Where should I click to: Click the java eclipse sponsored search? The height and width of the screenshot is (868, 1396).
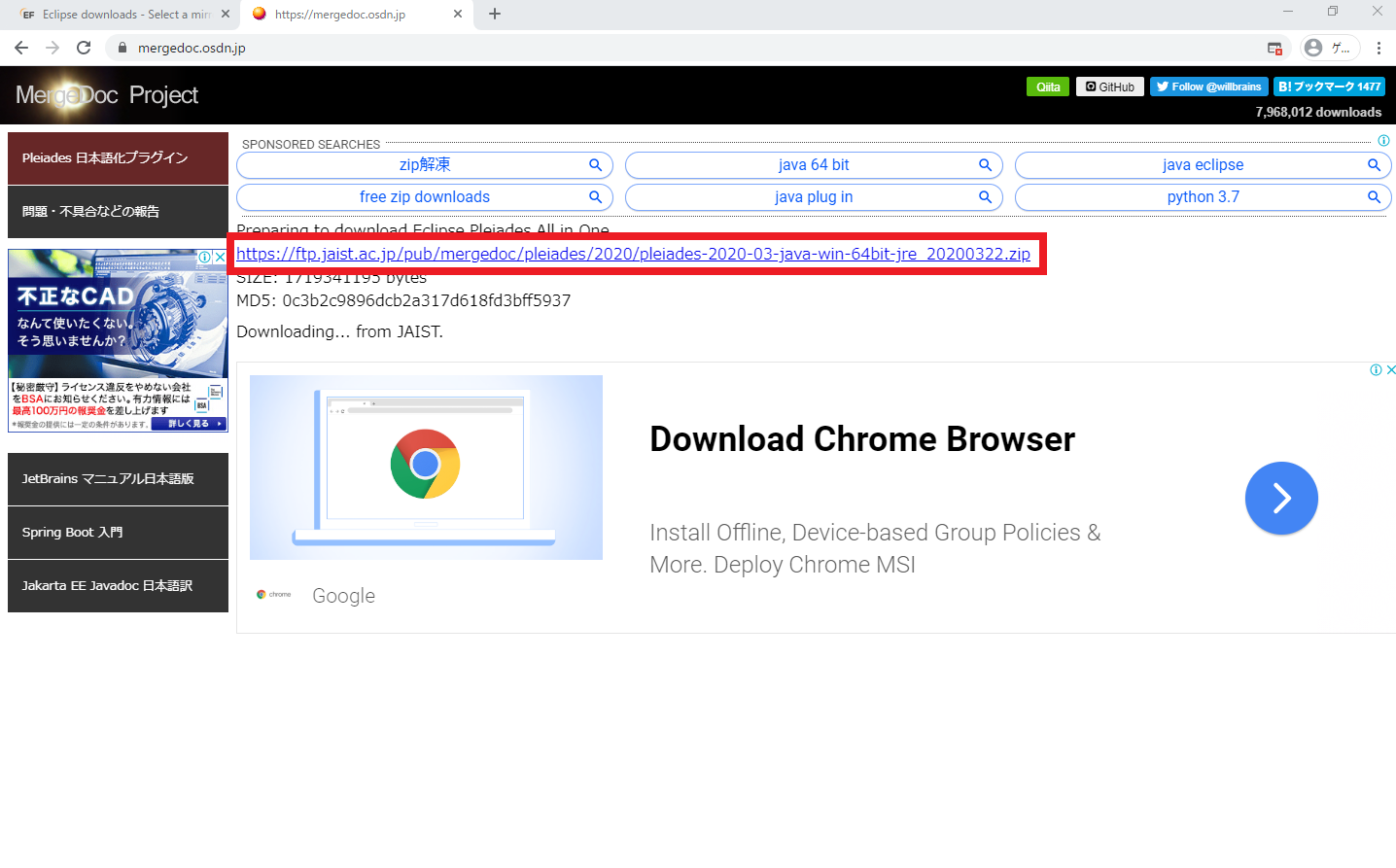[1203, 165]
